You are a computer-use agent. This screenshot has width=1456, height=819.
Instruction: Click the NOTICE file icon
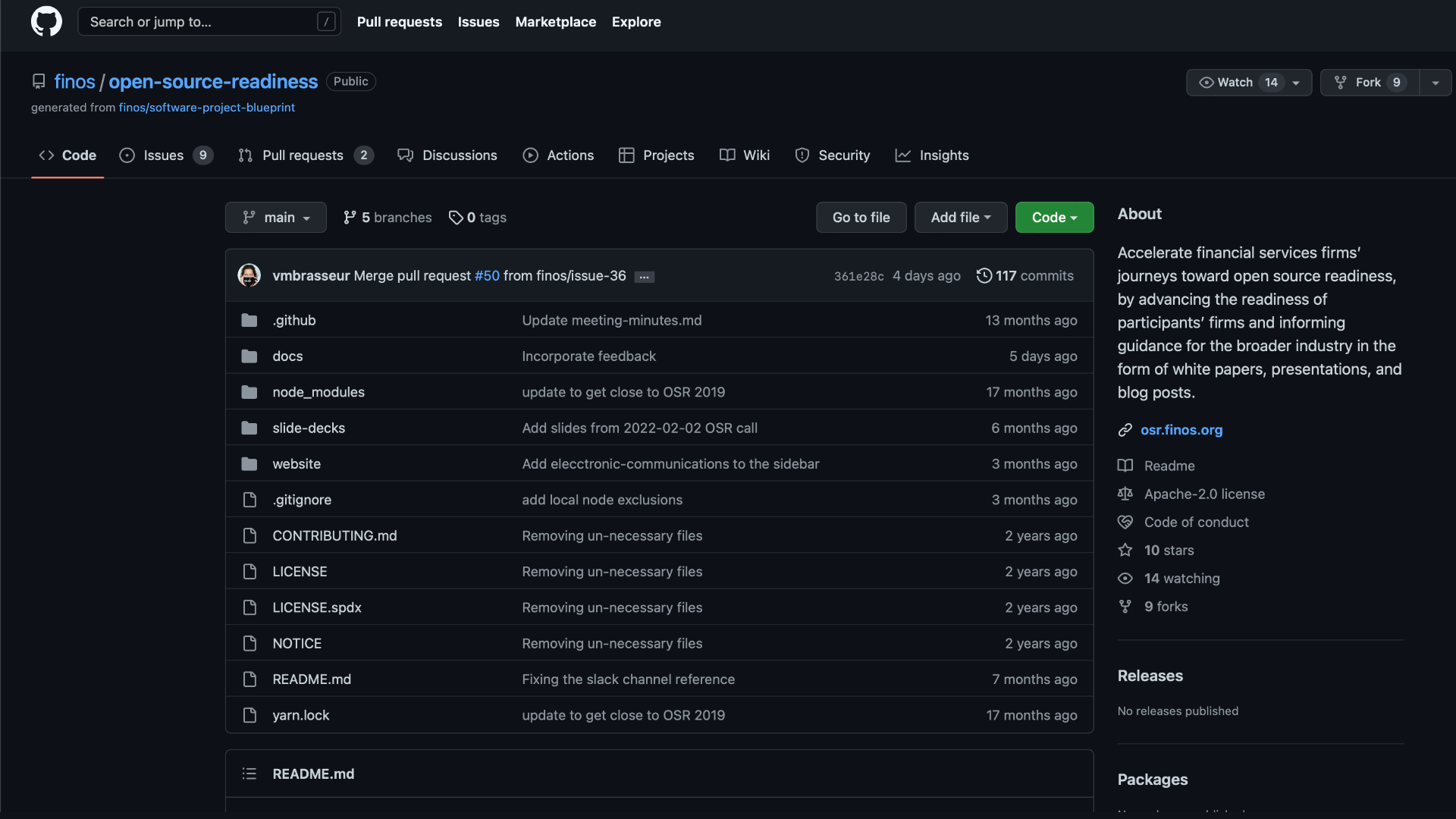point(249,643)
